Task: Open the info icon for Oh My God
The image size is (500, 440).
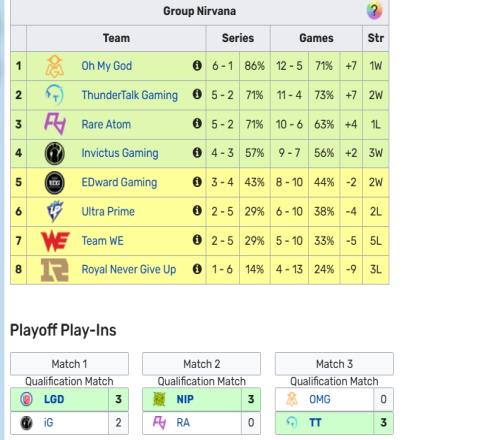Action: tap(197, 65)
